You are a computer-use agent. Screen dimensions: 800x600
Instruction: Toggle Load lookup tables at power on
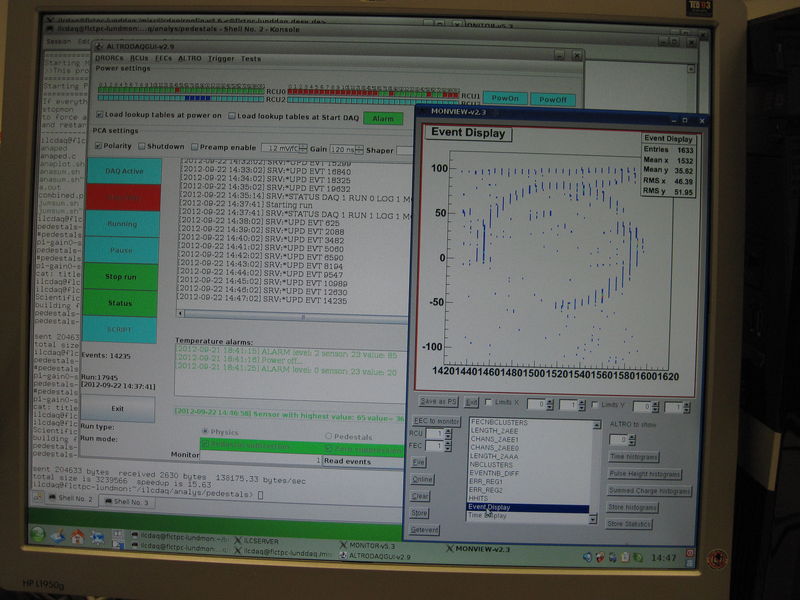[x=100, y=115]
